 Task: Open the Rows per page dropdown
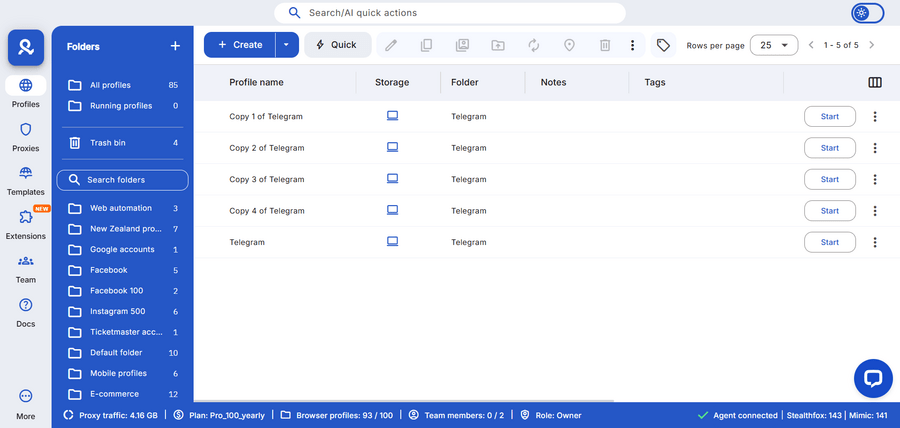(773, 45)
